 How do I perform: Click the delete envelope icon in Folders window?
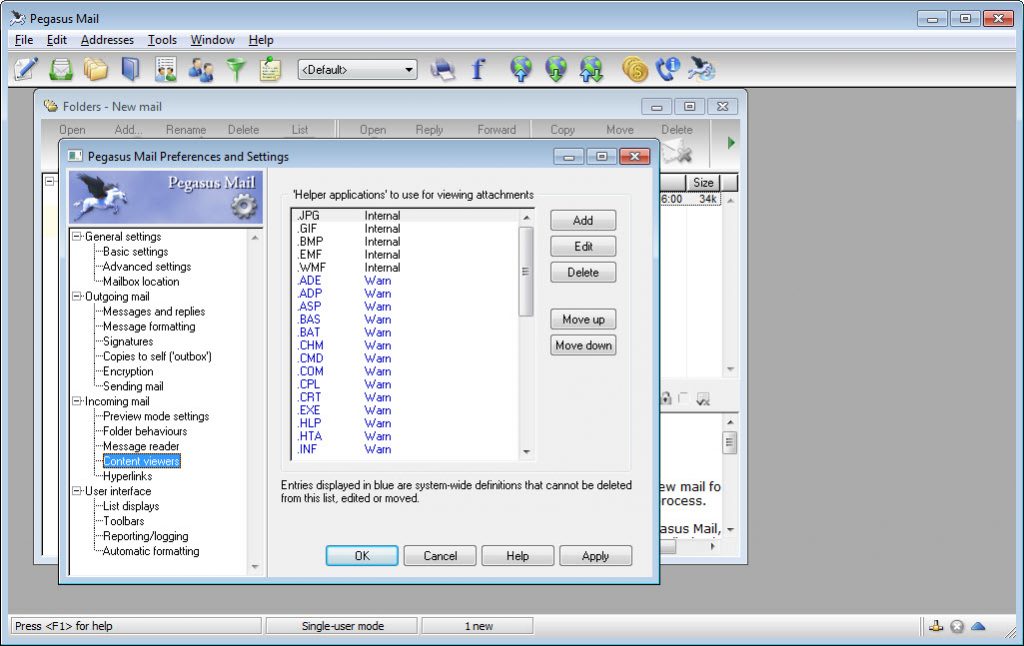[x=677, y=154]
